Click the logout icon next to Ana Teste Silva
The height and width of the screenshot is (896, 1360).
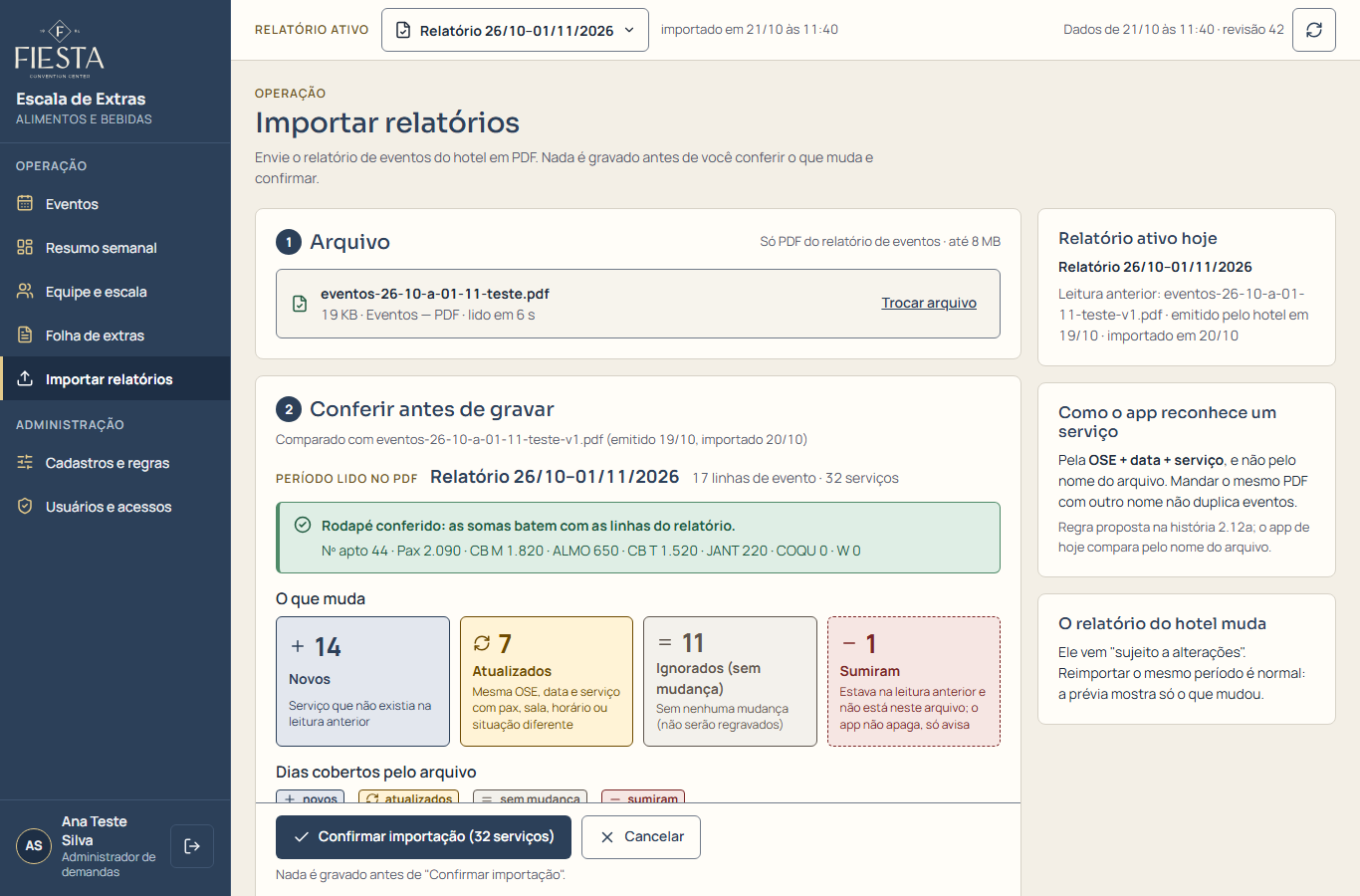pos(192,846)
